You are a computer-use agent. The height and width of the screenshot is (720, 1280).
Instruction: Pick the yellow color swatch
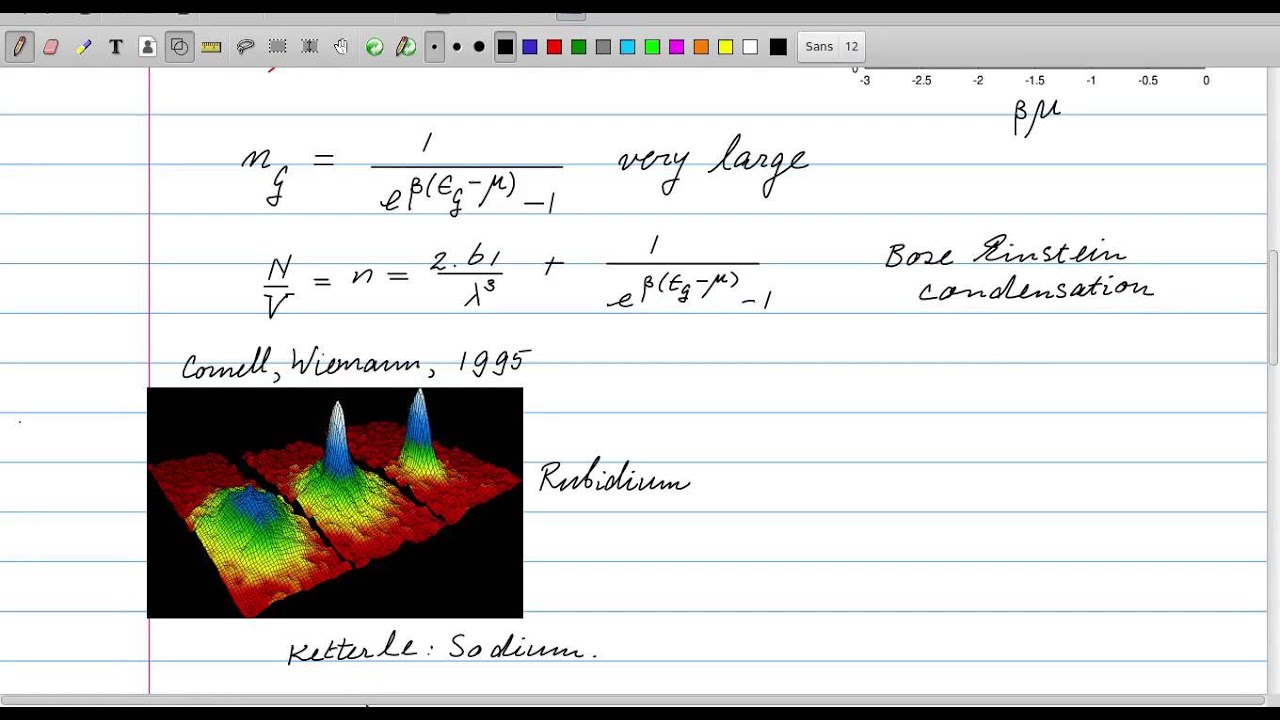(726, 47)
